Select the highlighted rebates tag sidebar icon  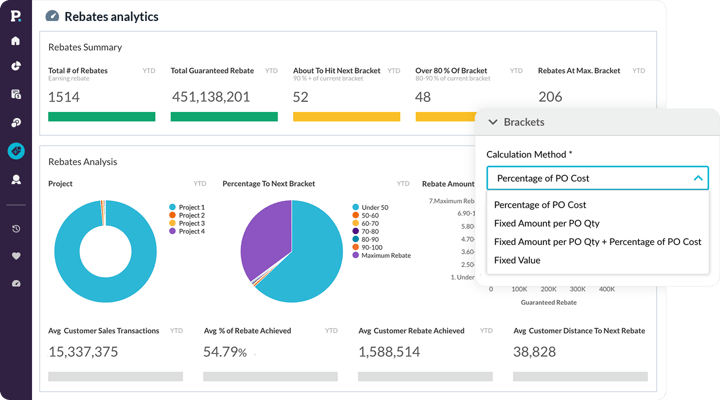[x=16, y=151]
